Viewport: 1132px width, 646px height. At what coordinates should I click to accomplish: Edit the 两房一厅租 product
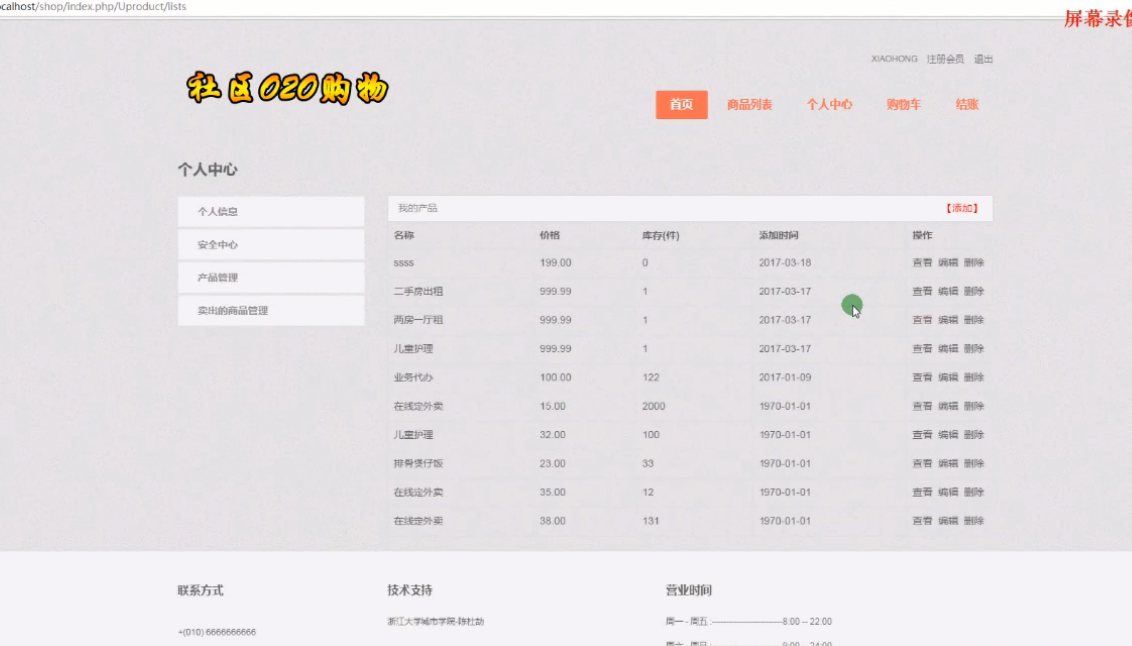tap(948, 320)
